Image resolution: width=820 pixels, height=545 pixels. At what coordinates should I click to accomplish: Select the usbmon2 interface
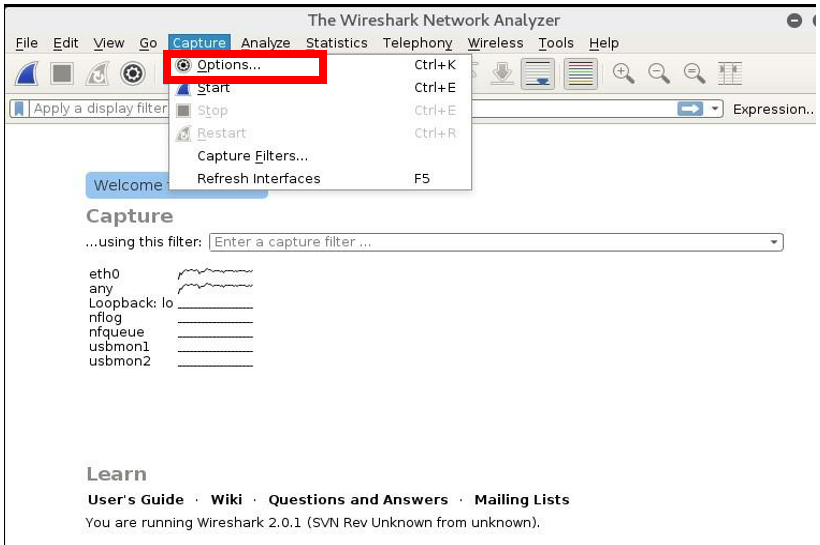(x=119, y=361)
